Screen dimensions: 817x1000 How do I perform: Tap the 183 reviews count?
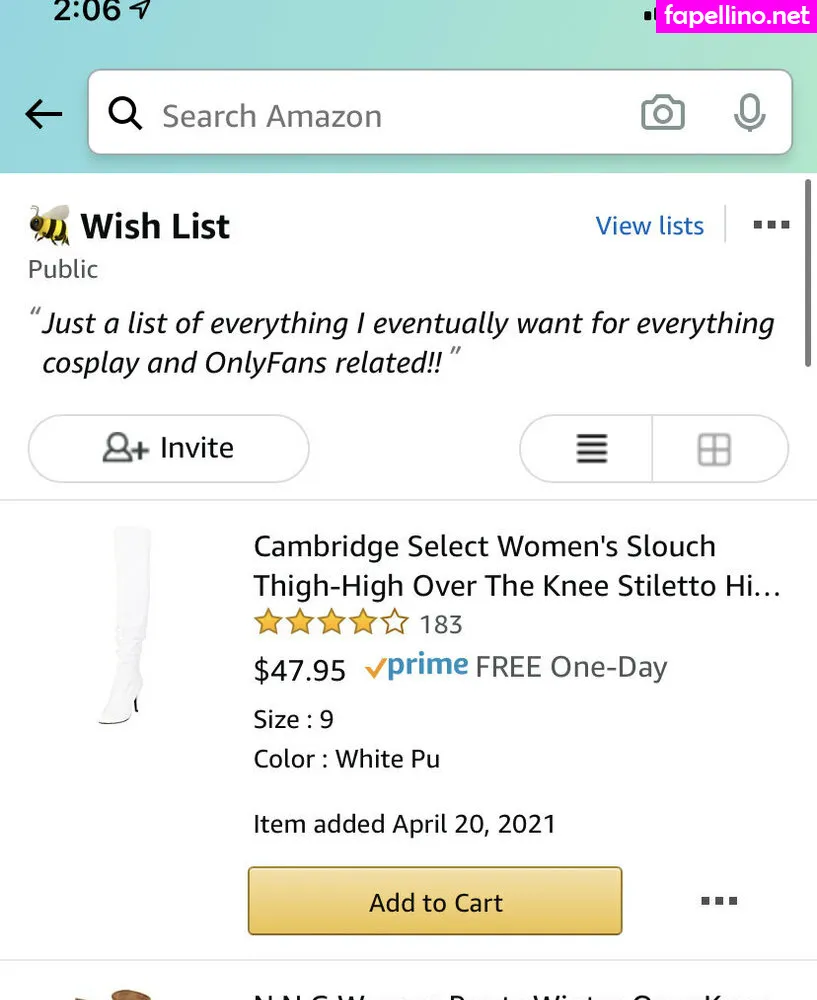click(x=441, y=625)
